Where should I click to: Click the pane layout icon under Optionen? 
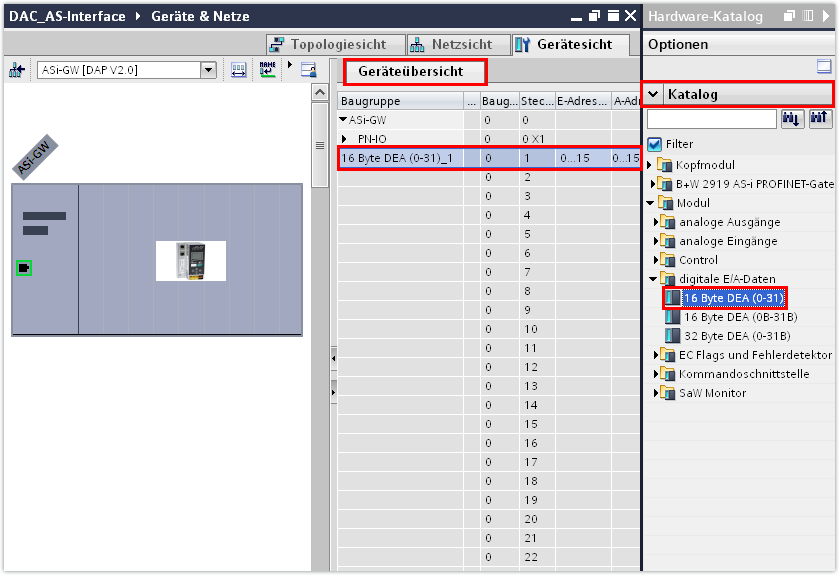[824, 67]
